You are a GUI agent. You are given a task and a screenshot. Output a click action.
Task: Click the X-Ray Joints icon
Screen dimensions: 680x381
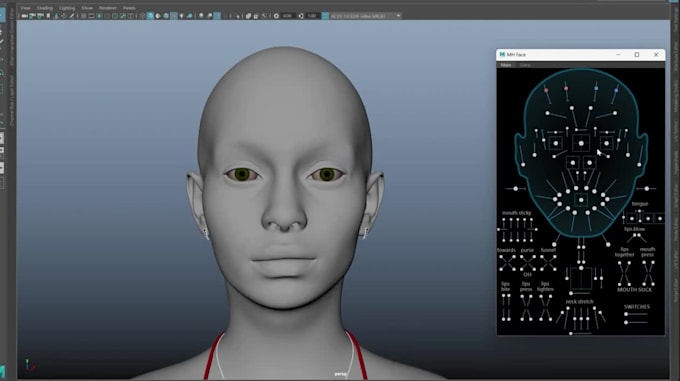264,16
